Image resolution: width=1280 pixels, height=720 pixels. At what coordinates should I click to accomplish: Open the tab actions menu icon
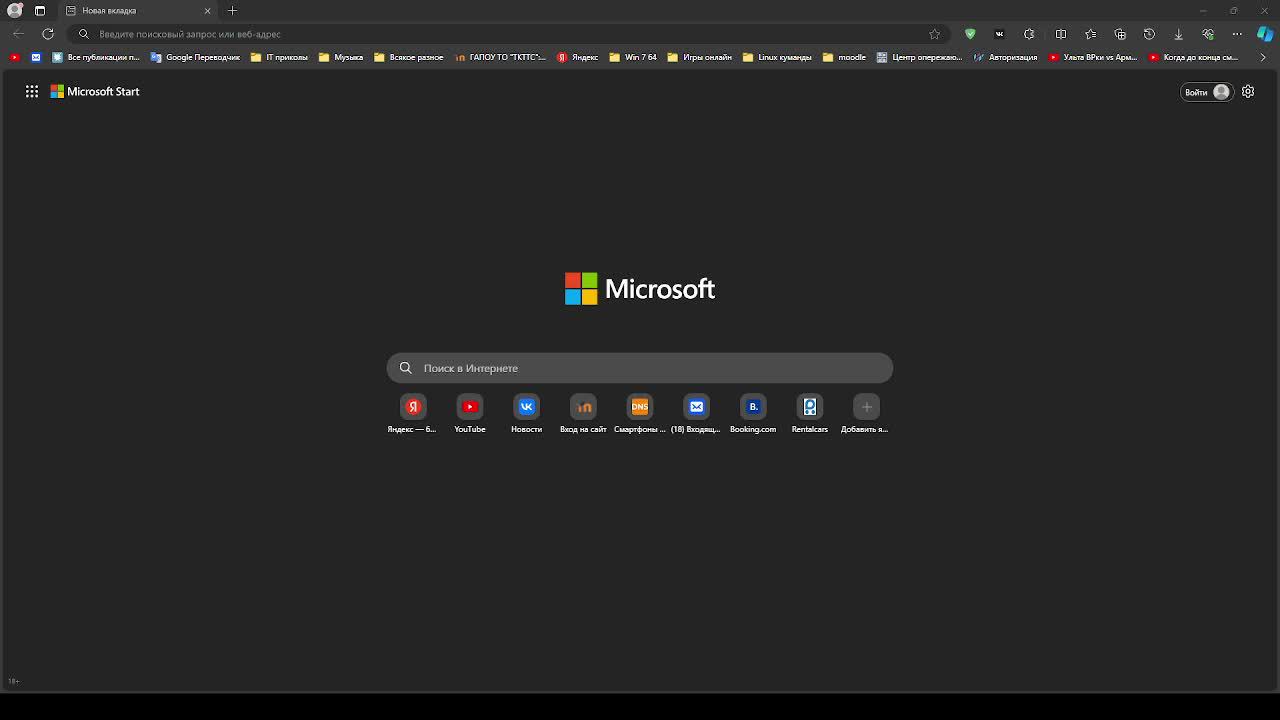point(40,10)
